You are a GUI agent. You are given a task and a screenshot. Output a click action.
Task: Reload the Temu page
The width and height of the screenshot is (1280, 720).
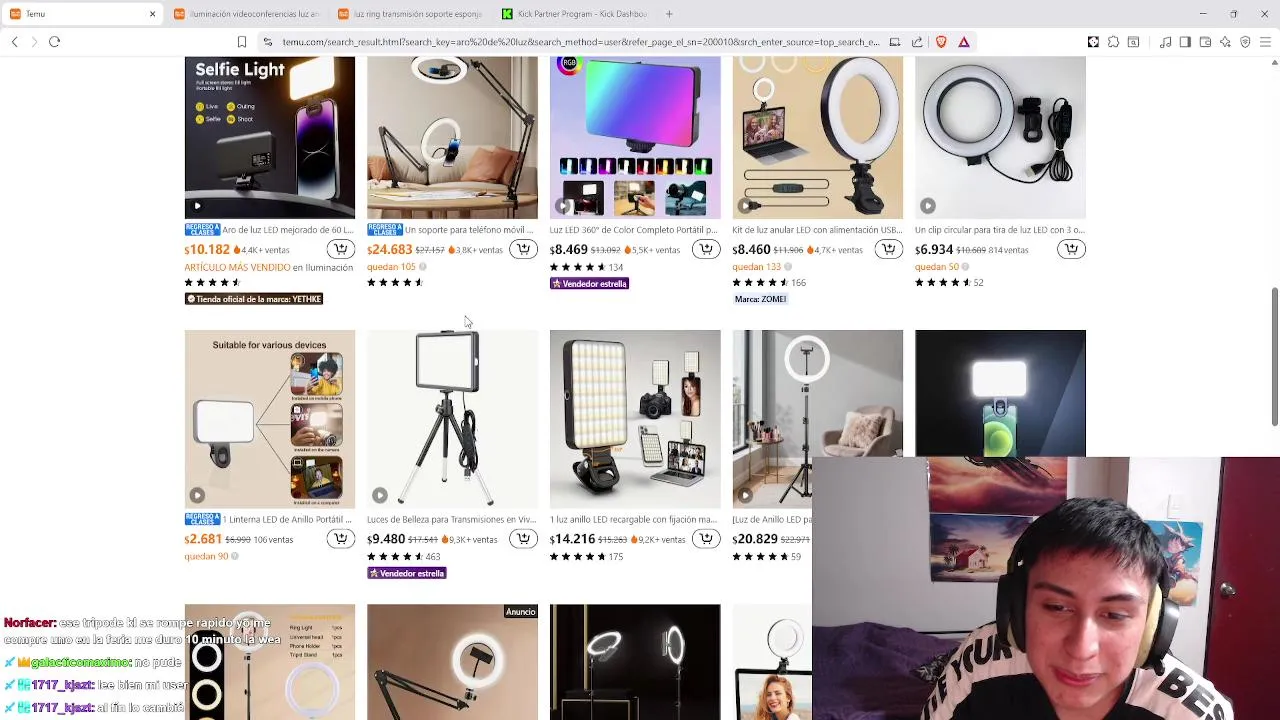(x=55, y=42)
